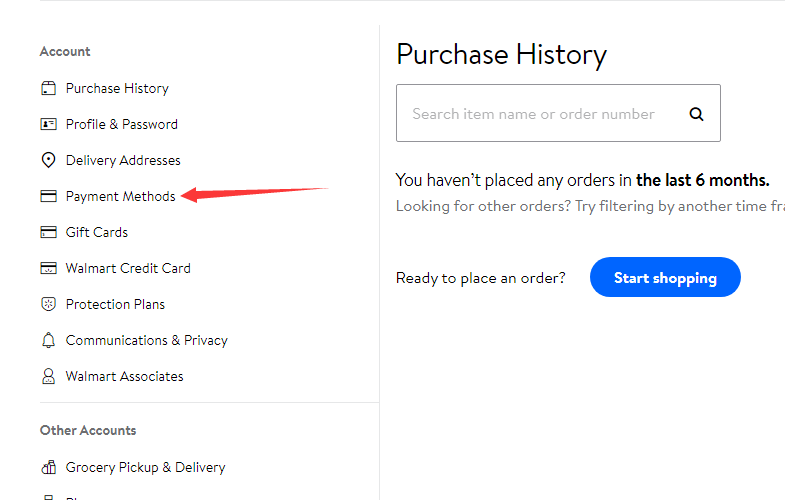Click the Delivery Addresses pin icon
Screen dimensions: 785x500
[48, 160]
